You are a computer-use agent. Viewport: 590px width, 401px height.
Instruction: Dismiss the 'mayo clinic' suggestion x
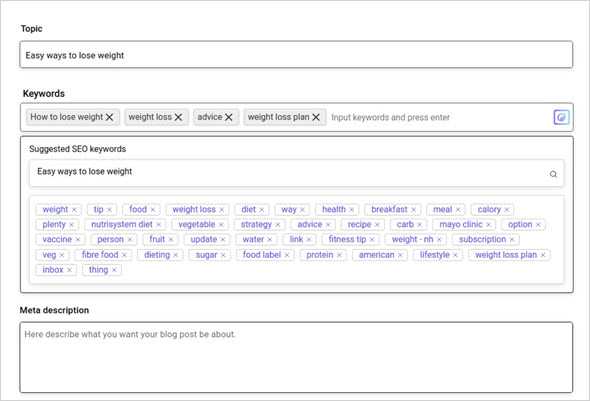click(x=488, y=225)
